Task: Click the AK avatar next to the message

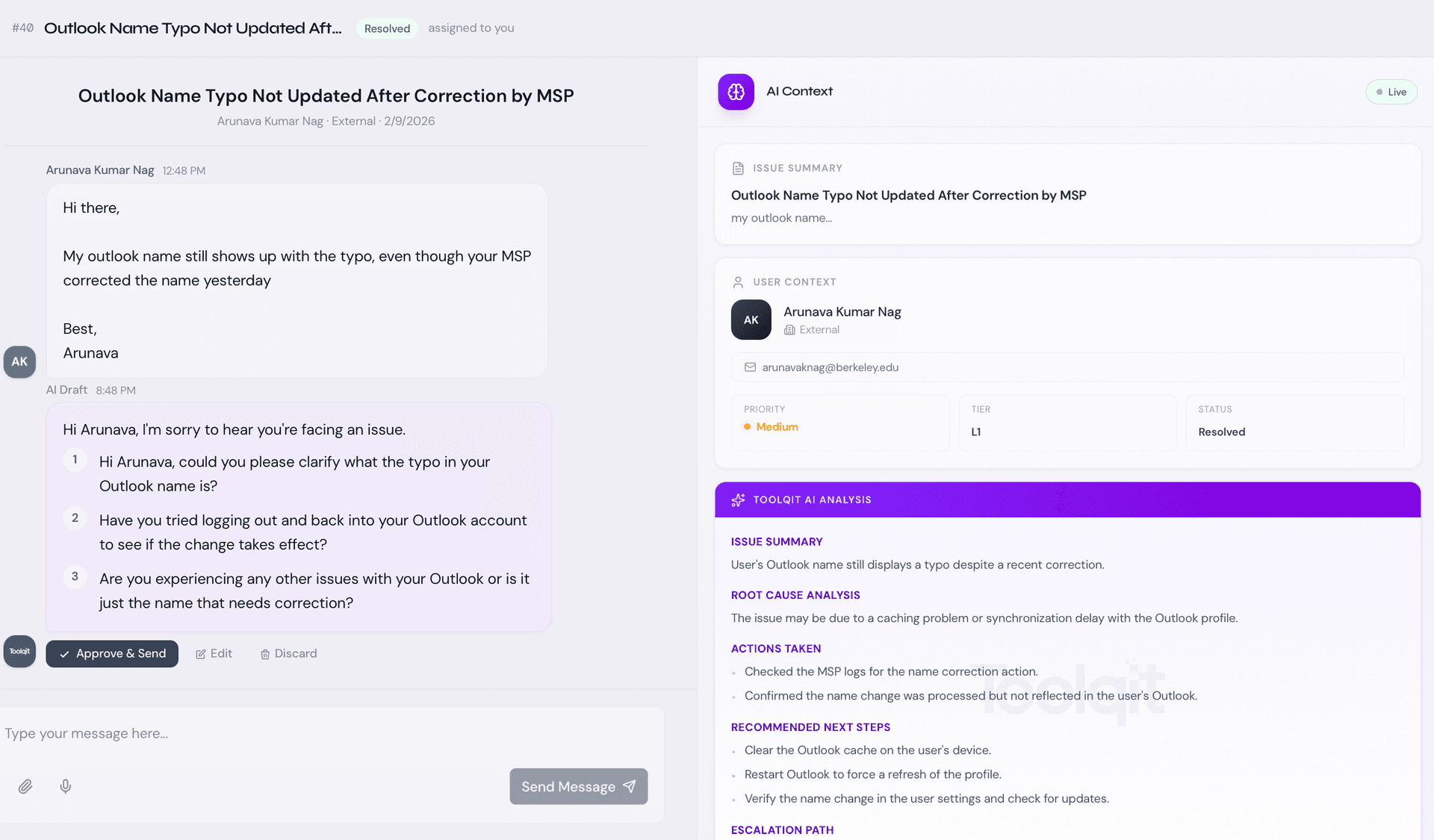Action: pyautogui.click(x=19, y=362)
